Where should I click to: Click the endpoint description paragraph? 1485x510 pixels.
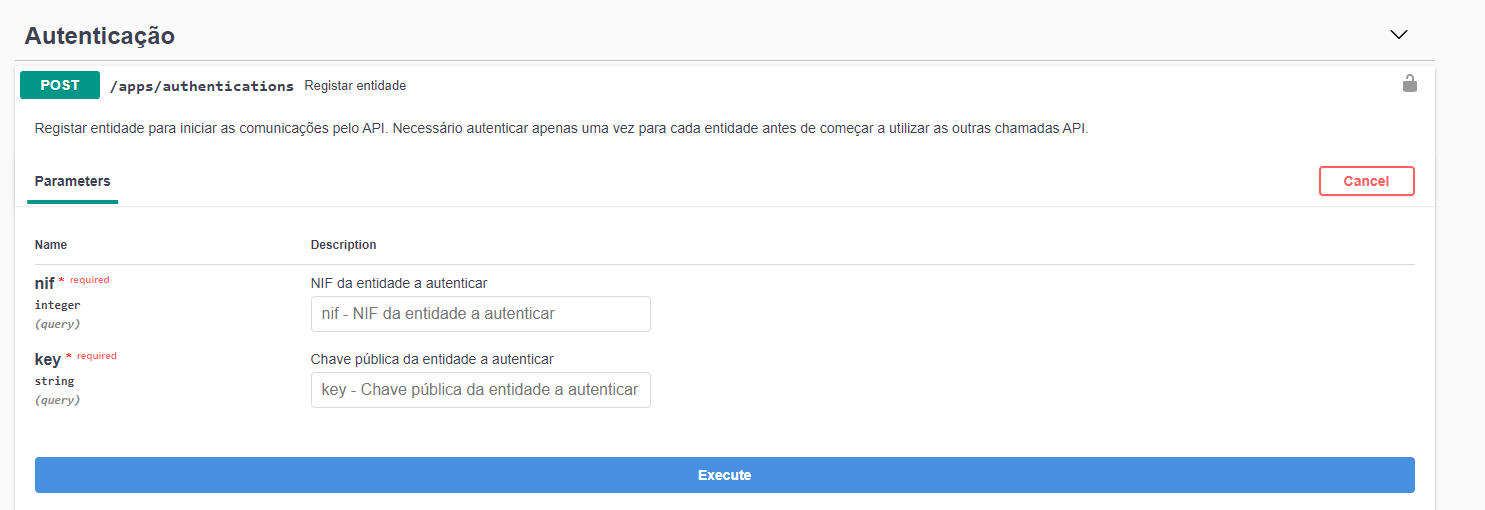point(560,130)
